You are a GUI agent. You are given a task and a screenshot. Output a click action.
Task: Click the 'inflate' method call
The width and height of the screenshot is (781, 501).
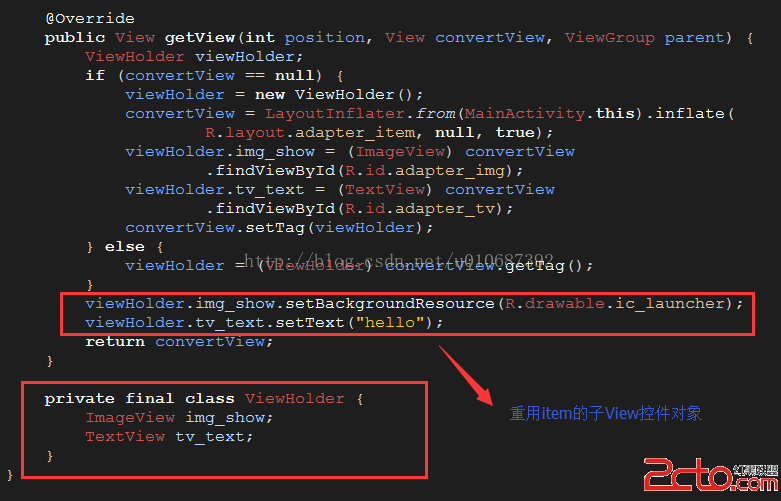[x=690, y=114]
